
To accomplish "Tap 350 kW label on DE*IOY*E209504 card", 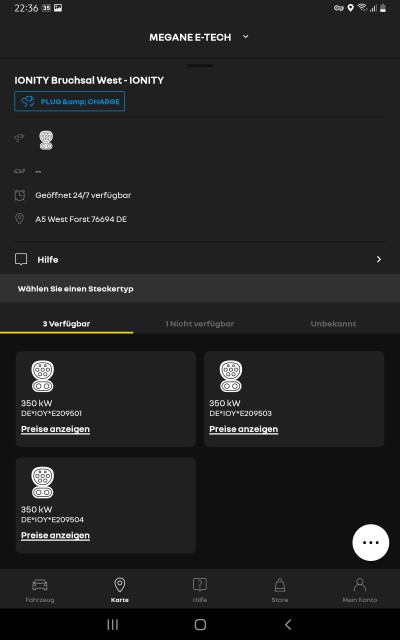I will pyautogui.click(x=36, y=509).
